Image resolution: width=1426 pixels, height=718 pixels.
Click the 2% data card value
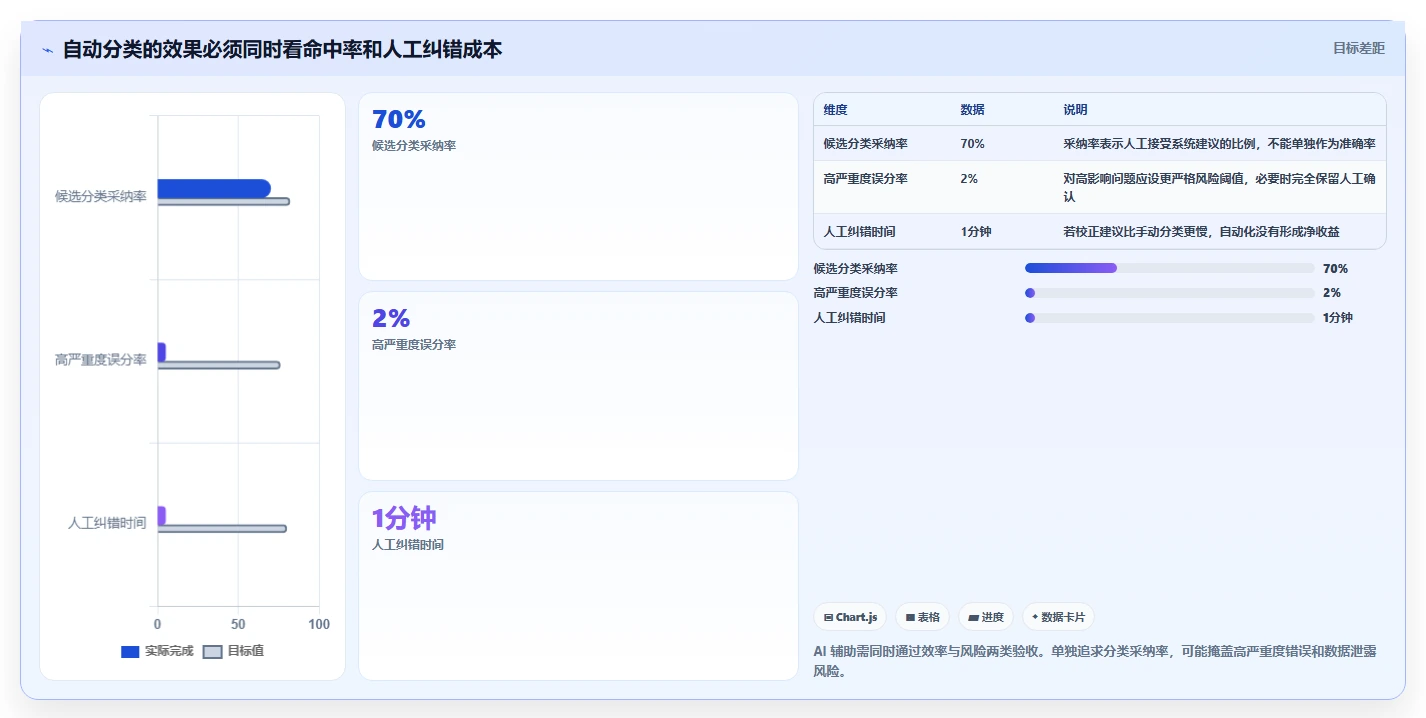pyautogui.click(x=391, y=318)
